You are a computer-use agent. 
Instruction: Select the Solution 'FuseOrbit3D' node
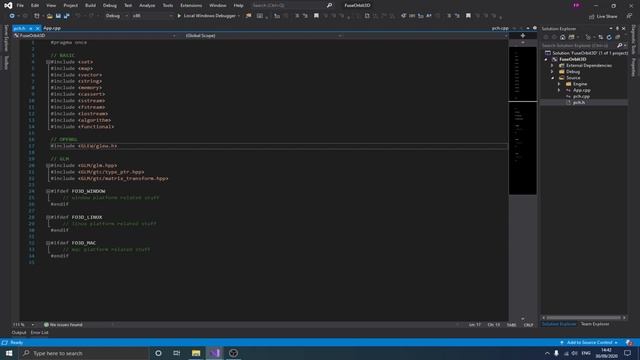586,53
